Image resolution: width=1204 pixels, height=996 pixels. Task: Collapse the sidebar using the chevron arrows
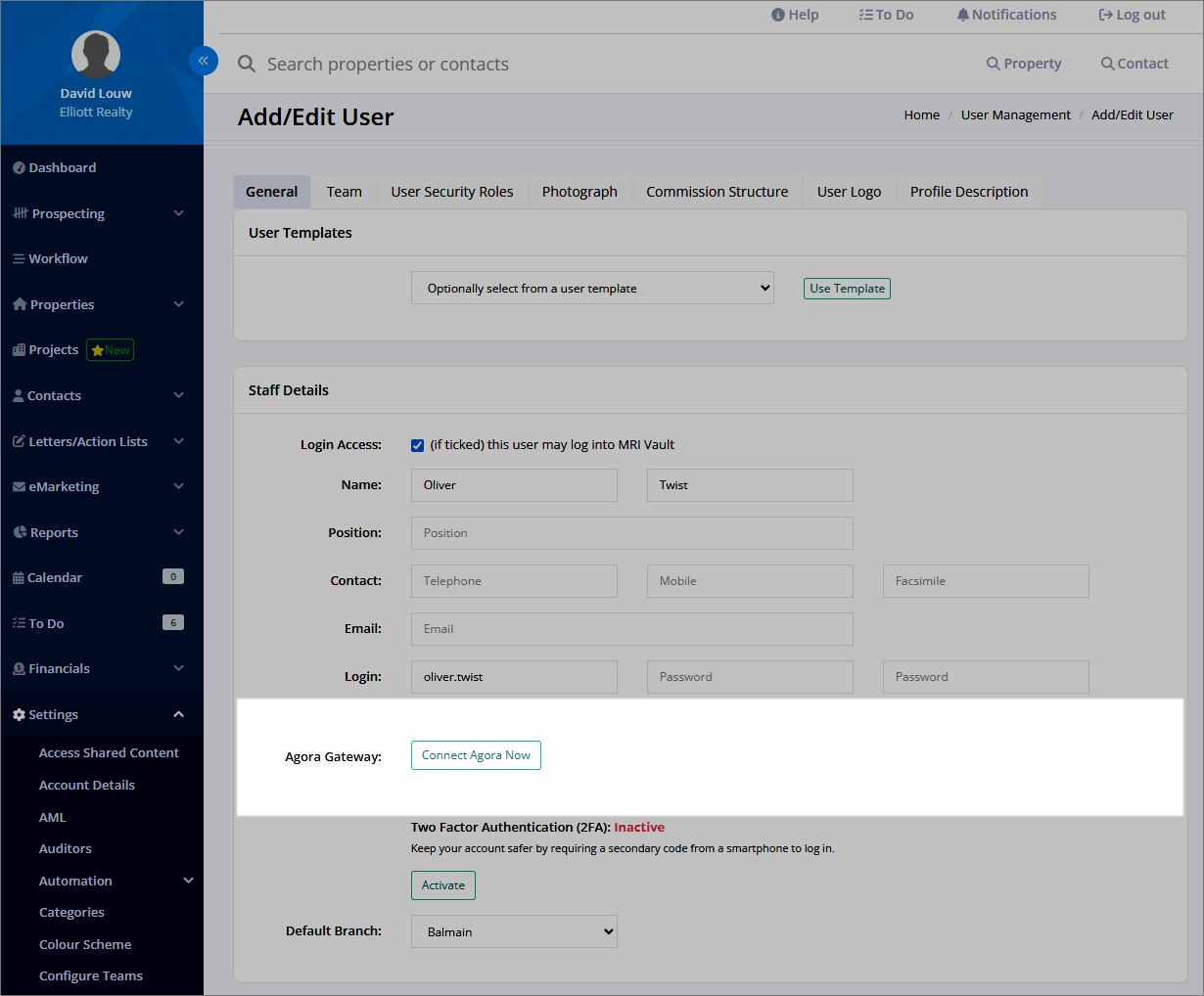[204, 61]
